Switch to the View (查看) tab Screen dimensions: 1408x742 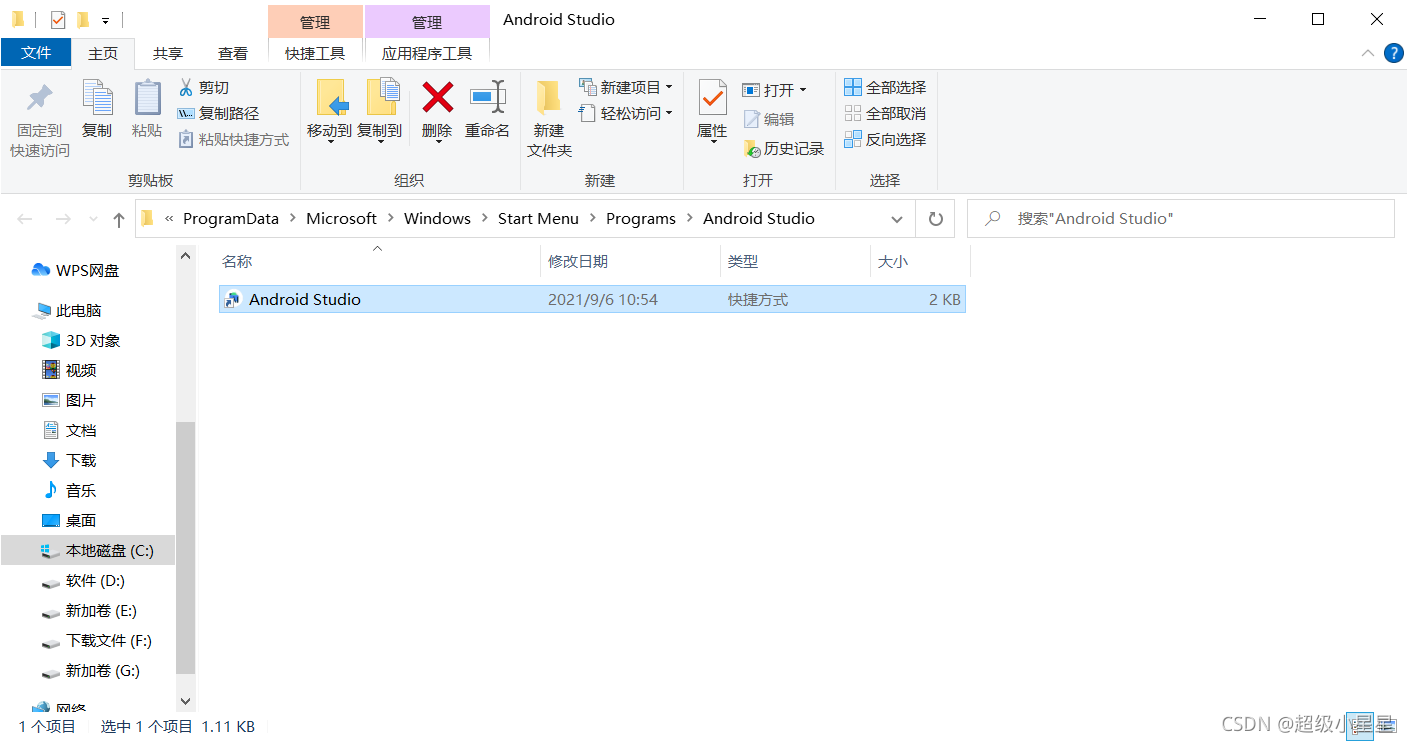point(233,54)
